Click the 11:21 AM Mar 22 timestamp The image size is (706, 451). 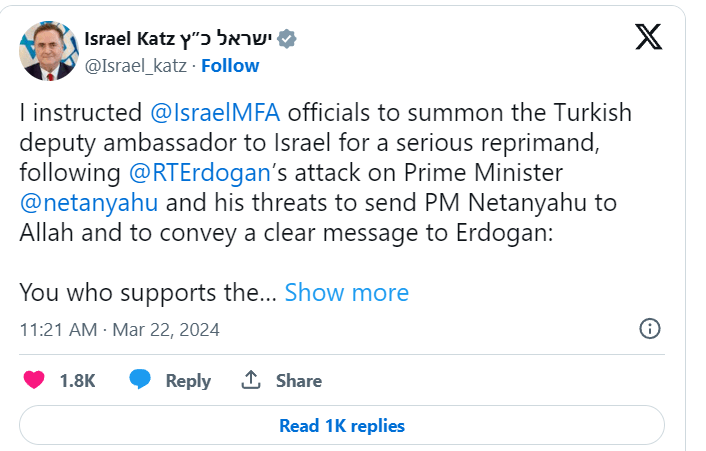(119, 329)
